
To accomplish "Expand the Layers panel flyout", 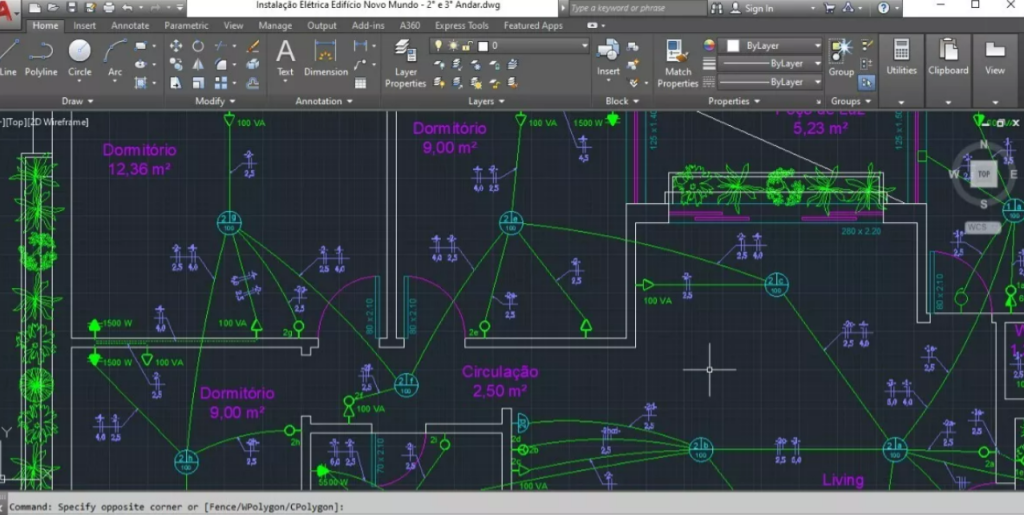I will tap(487, 101).
